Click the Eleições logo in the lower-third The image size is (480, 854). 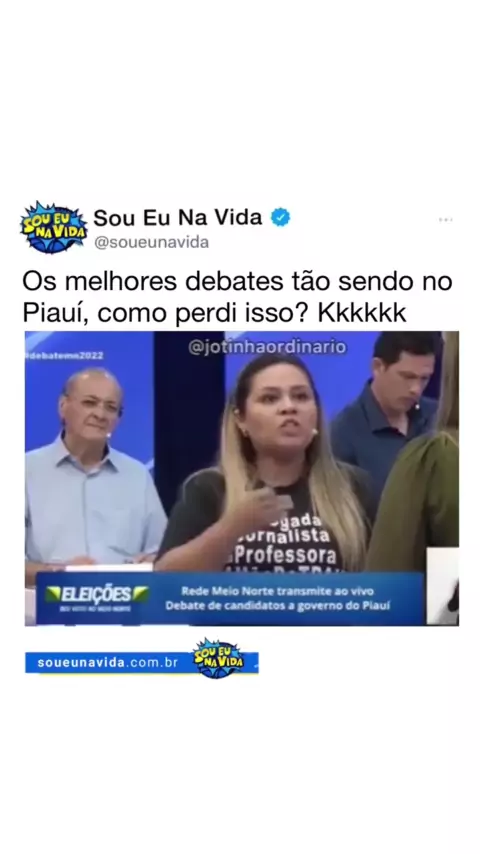97,594
